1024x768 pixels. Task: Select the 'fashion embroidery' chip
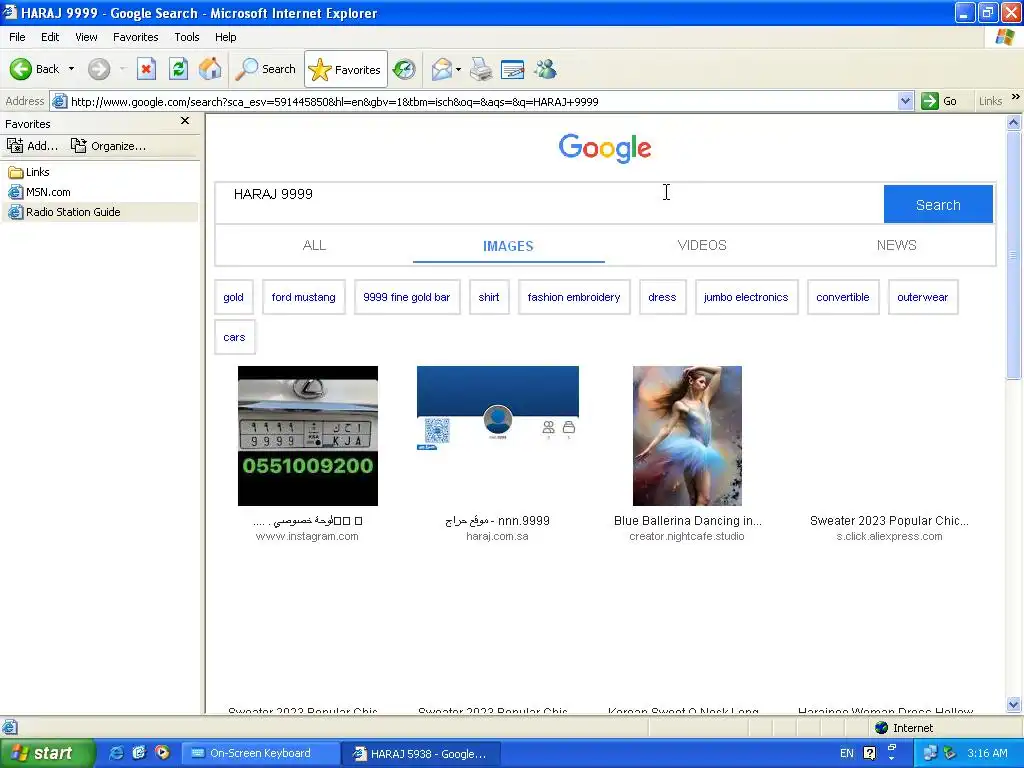[x=574, y=297]
